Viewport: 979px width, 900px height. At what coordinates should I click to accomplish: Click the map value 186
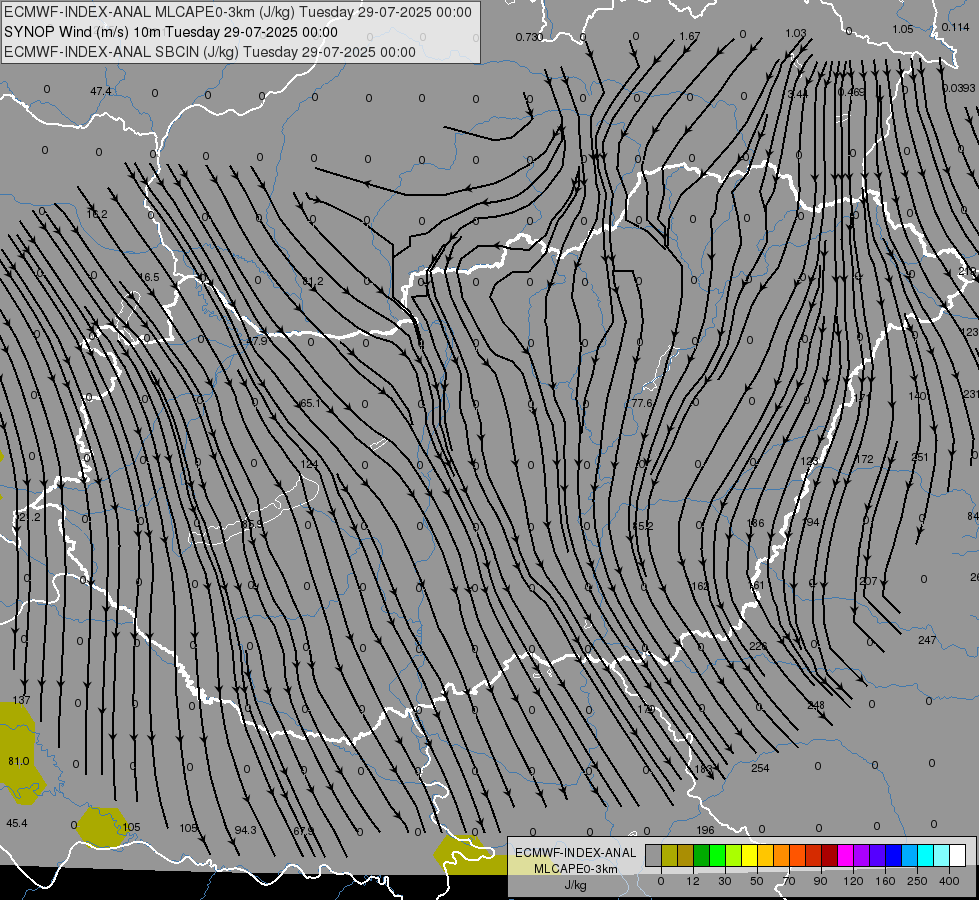[755, 523]
